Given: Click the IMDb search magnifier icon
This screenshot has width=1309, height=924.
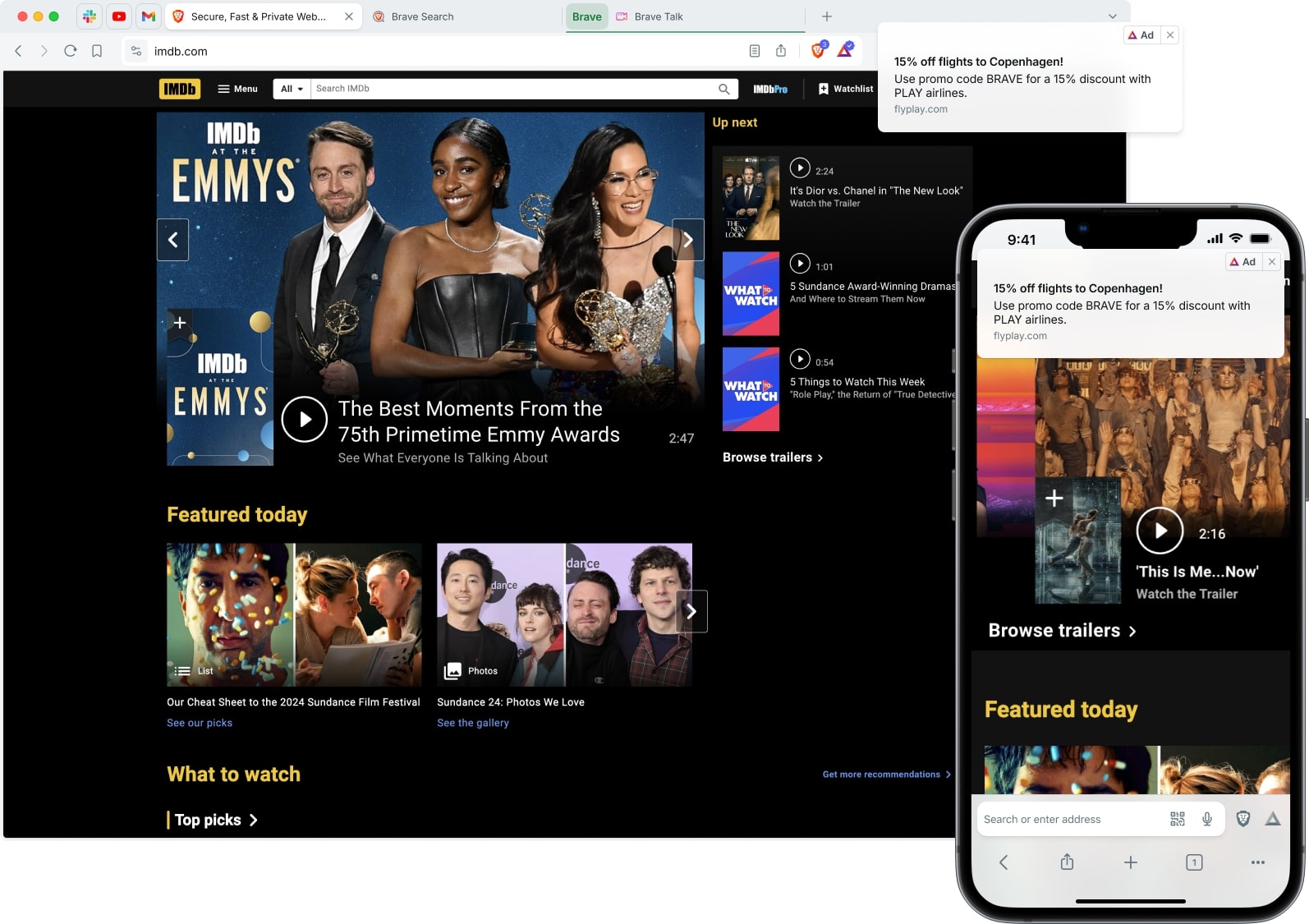Looking at the screenshot, I should tap(724, 89).
